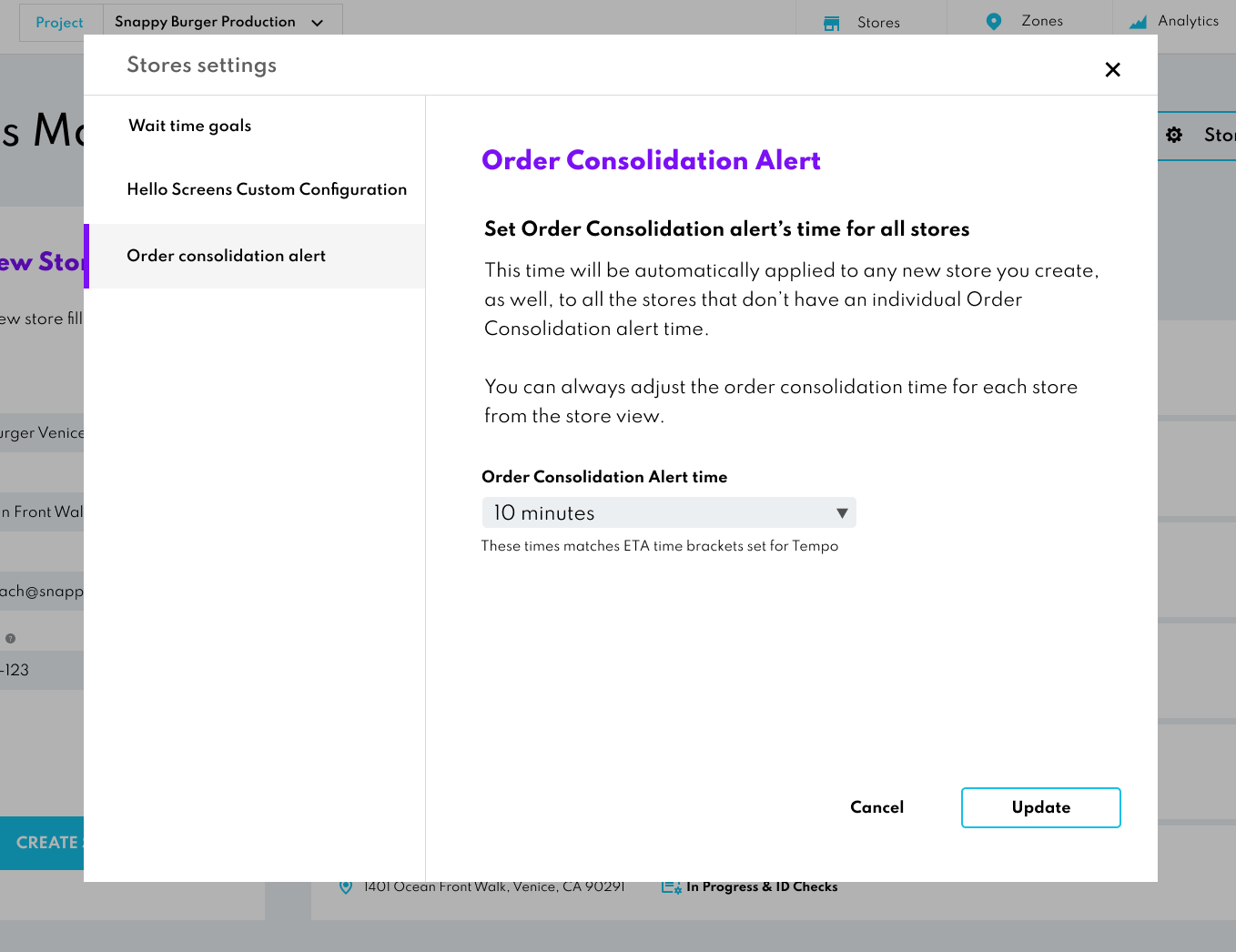Screen dimensions: 1236x952
Task: Focus the store name field showing Venice
Action: click(x=41, y=433)
